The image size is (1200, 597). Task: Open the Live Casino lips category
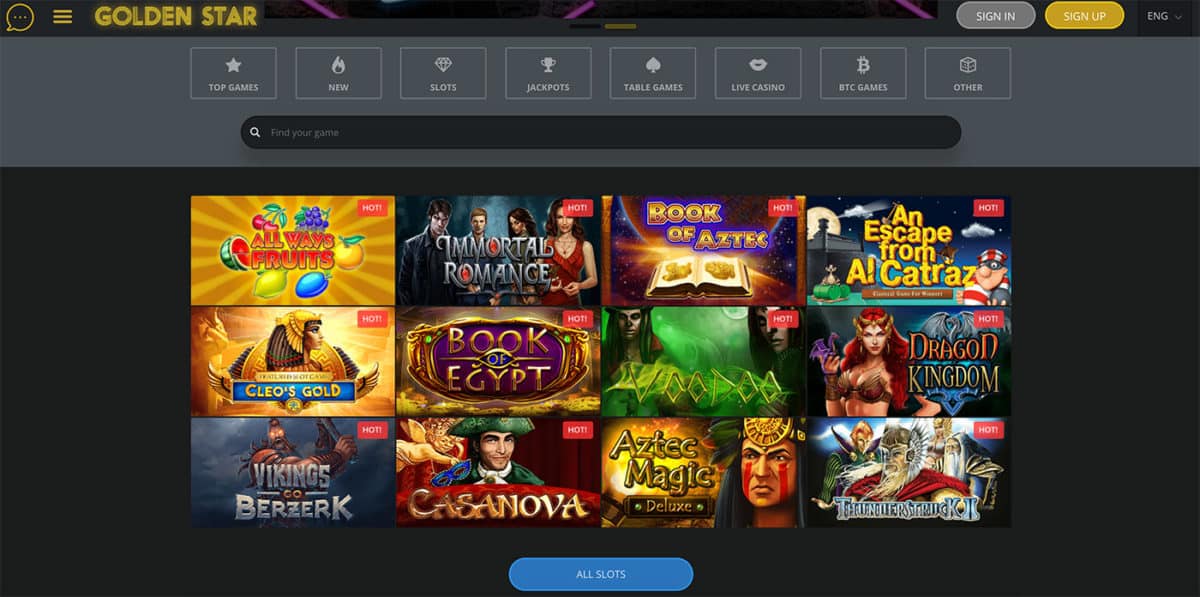[x=758, y=73]
